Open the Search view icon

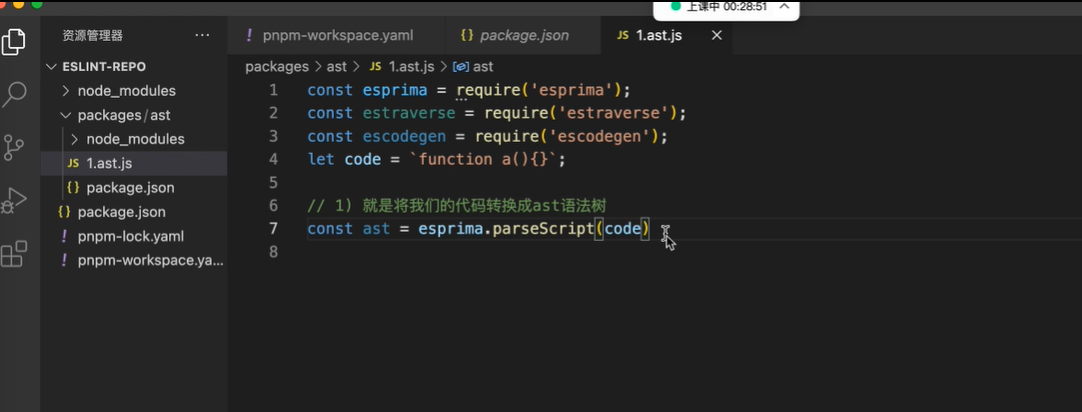coord(14,95)
